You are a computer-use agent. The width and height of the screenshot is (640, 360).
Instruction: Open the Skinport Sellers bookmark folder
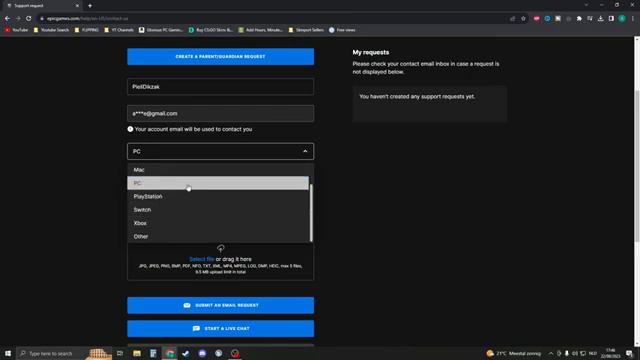coord(306,30)
